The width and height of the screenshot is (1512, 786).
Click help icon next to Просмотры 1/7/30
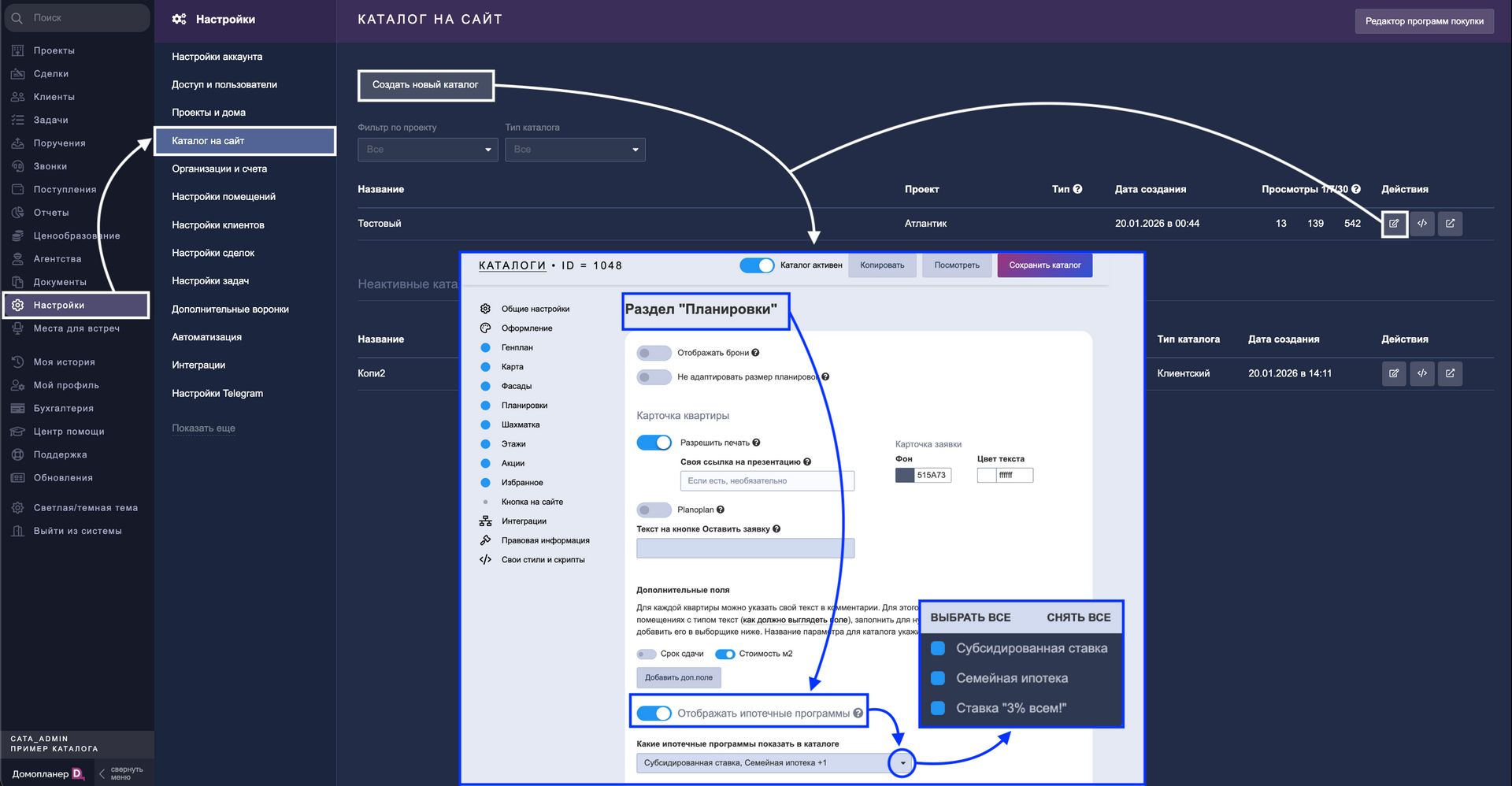1355,189
